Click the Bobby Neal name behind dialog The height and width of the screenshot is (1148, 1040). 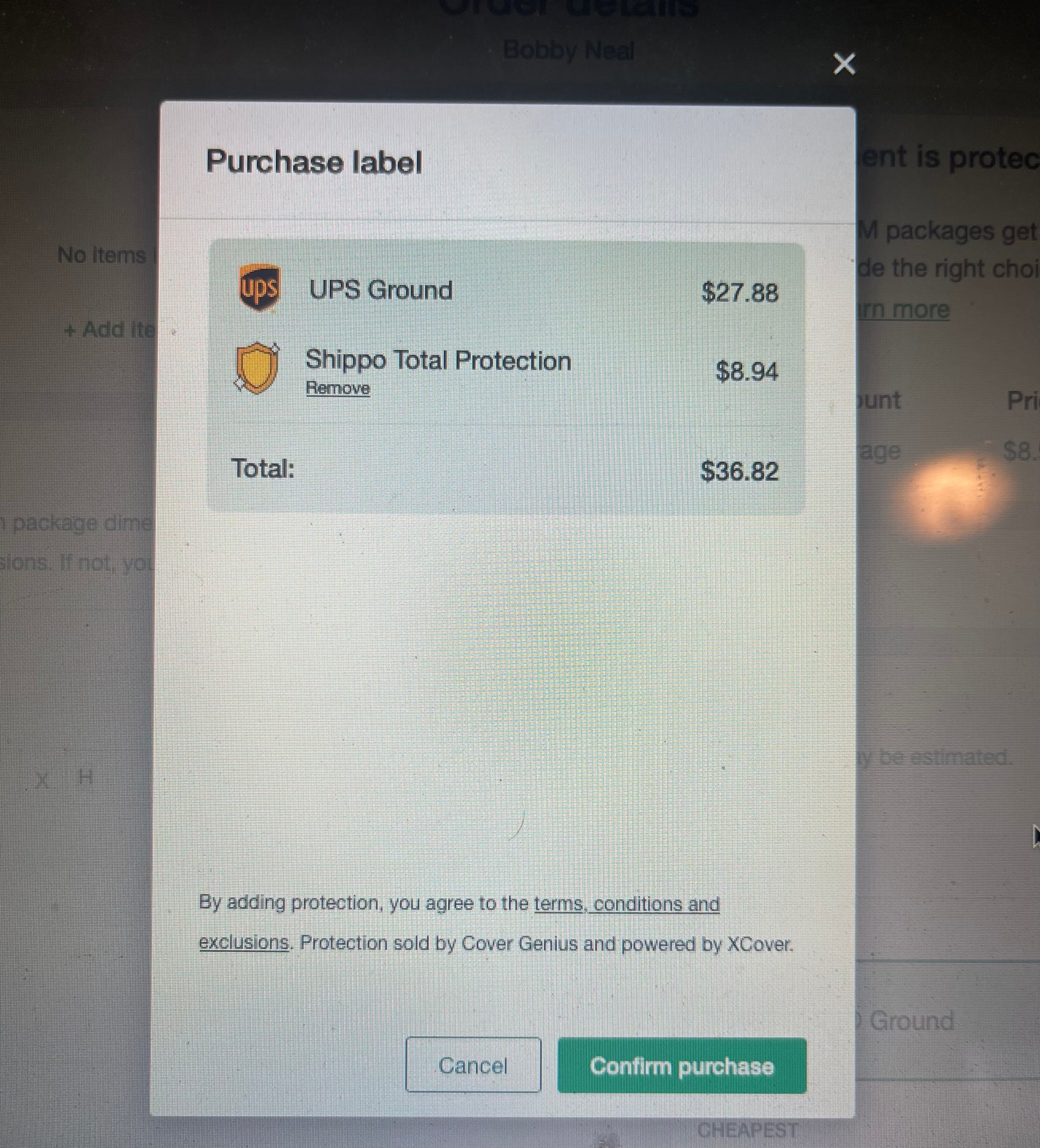pos(568,50)
